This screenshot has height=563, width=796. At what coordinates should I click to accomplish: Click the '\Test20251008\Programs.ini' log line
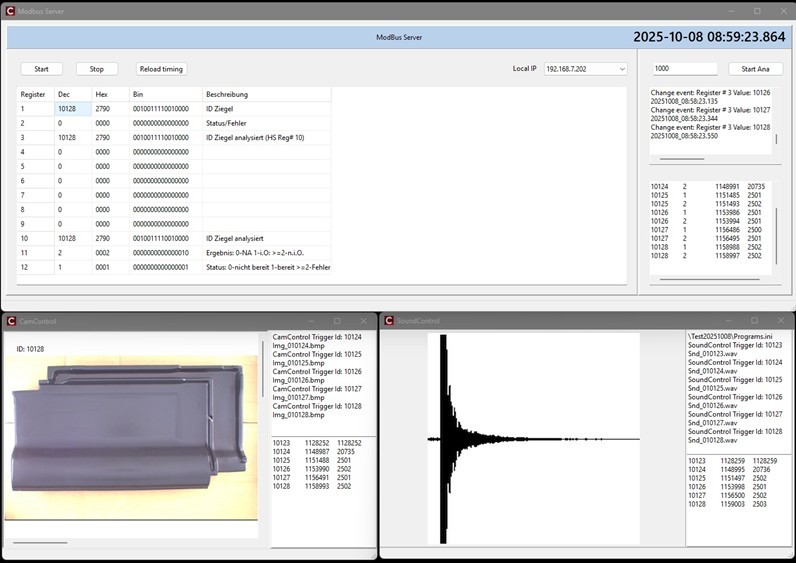coord(730,337)
